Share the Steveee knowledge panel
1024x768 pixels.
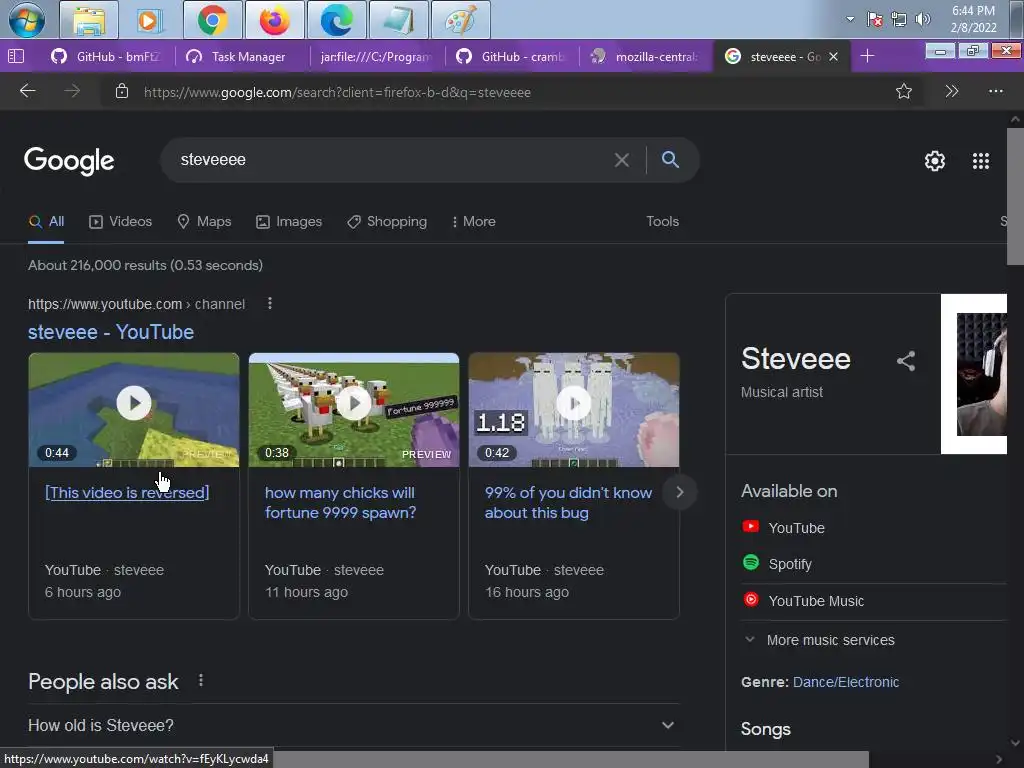906,361
